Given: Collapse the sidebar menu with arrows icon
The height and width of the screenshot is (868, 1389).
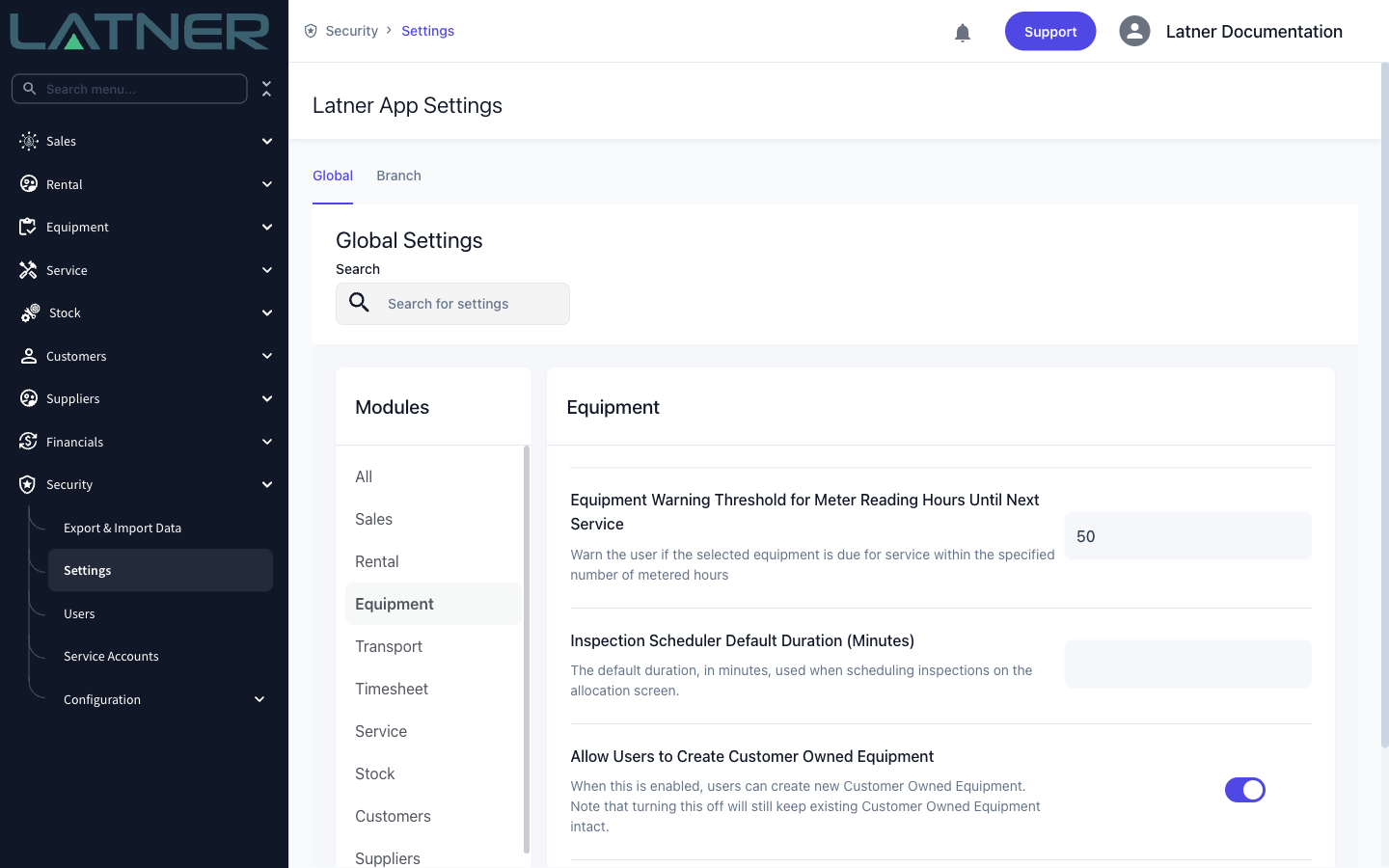Looking at the screenshot, I should (267, 89).
